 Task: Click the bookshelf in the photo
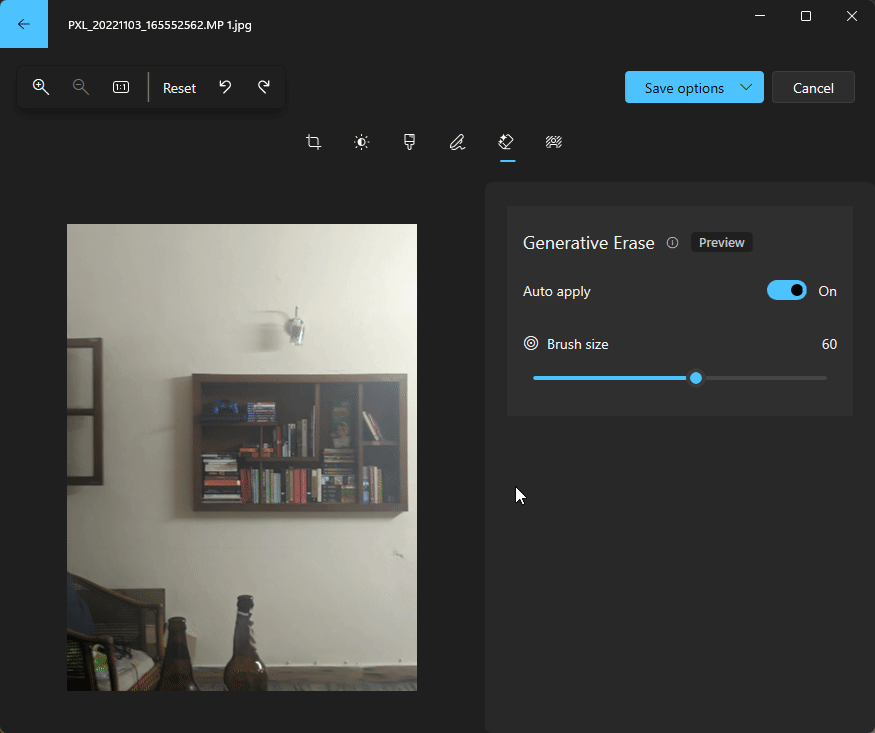pyautogui.click(x=300, y=442)
